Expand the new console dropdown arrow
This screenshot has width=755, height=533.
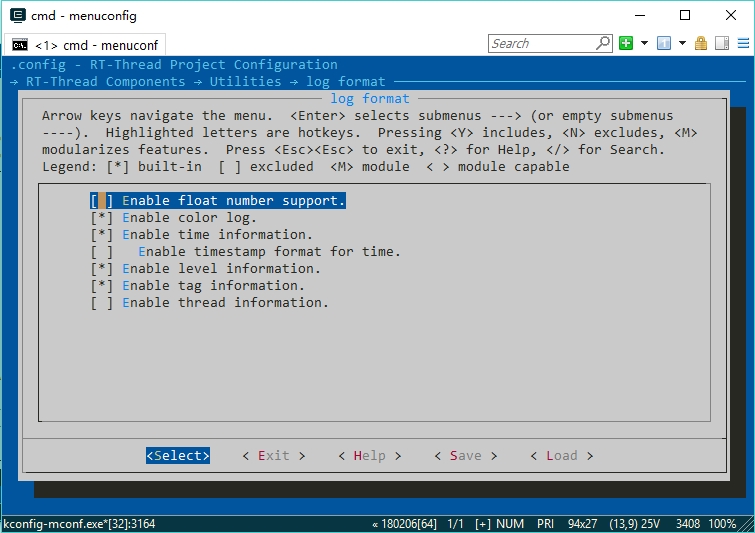(644, 43)
